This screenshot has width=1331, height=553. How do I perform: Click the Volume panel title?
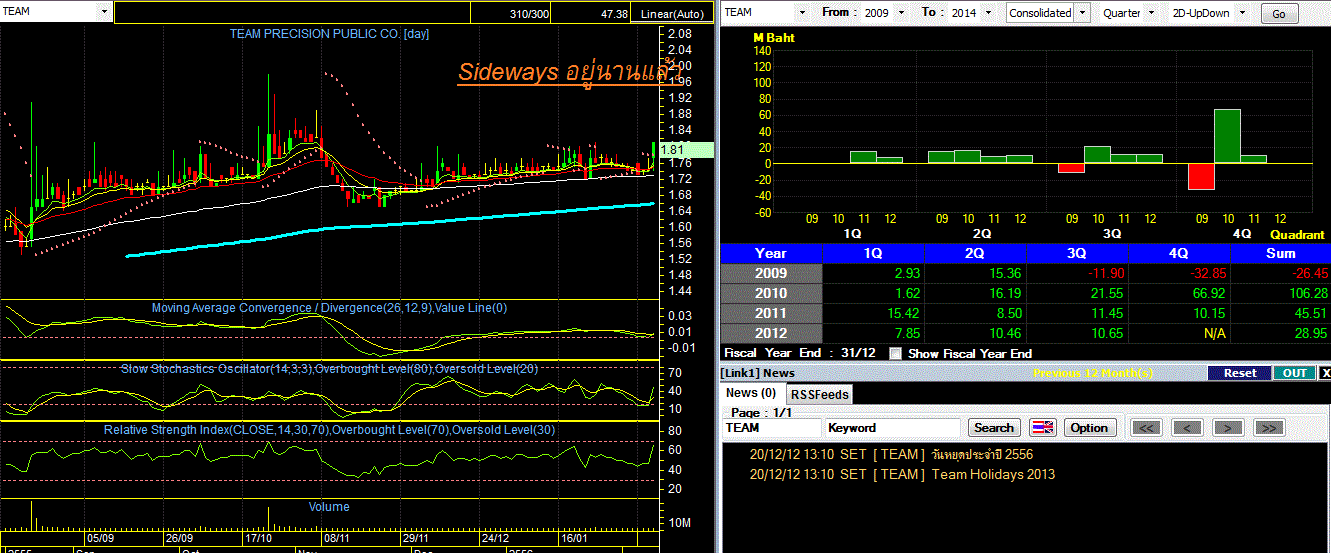[329, 507]
